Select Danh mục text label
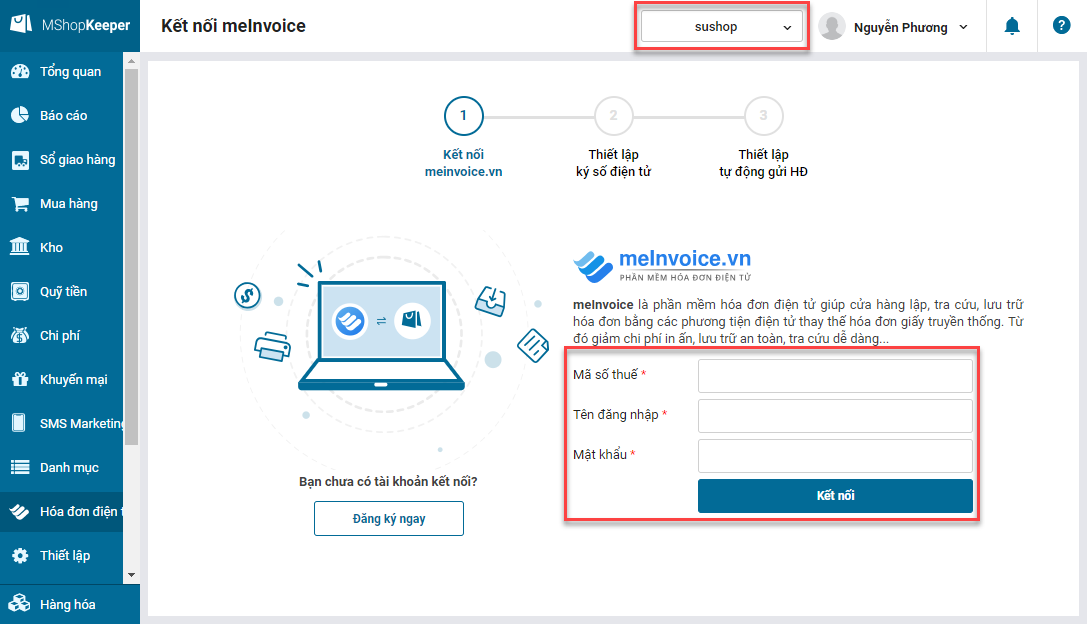The image size is (1087, 624). coord(69,467)
